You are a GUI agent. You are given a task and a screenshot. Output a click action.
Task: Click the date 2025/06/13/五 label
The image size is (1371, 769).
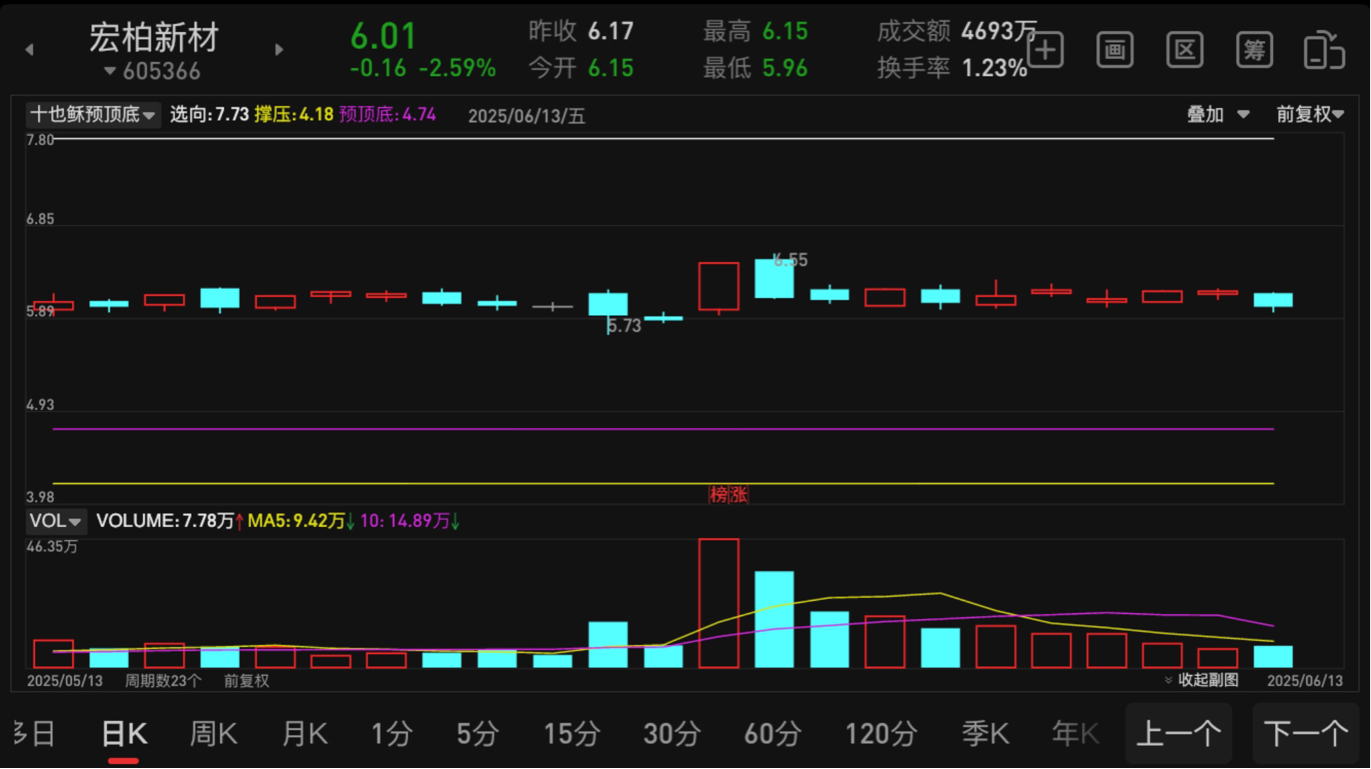(x=527, y=116)
